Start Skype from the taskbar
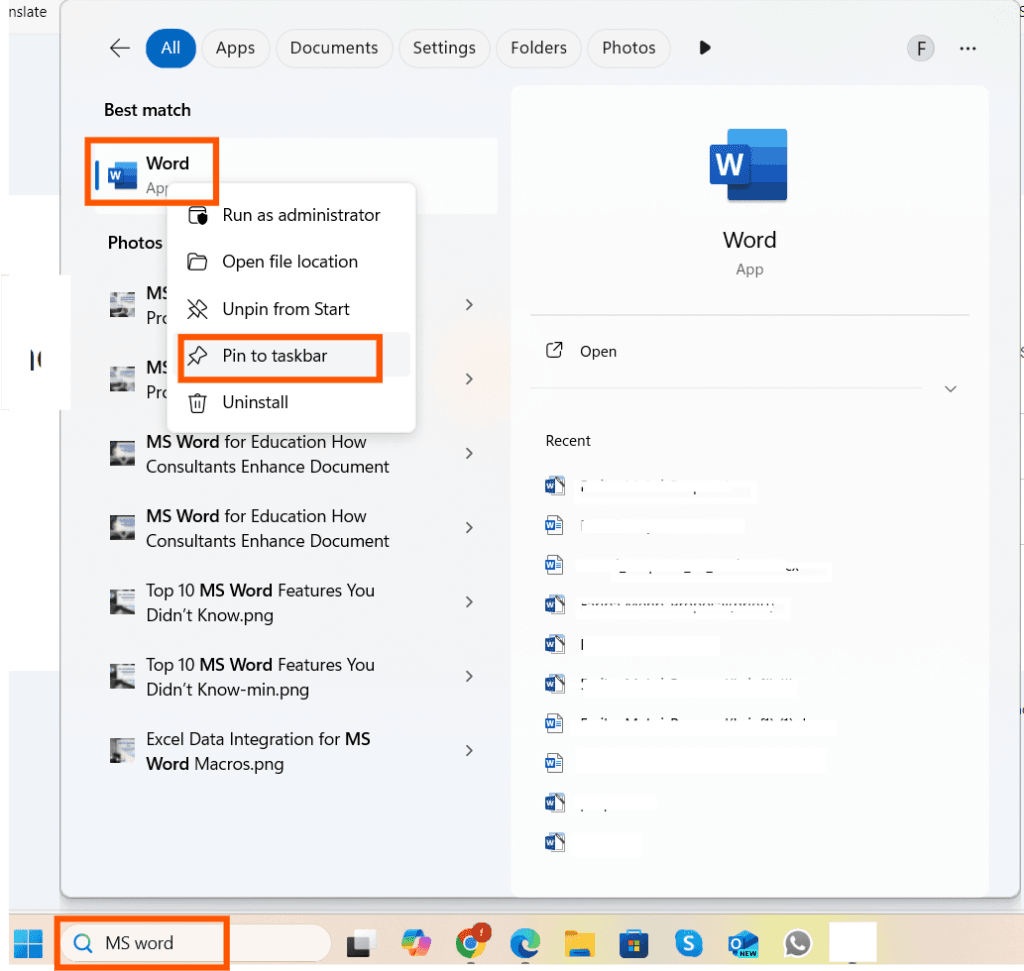 [688, 943]
